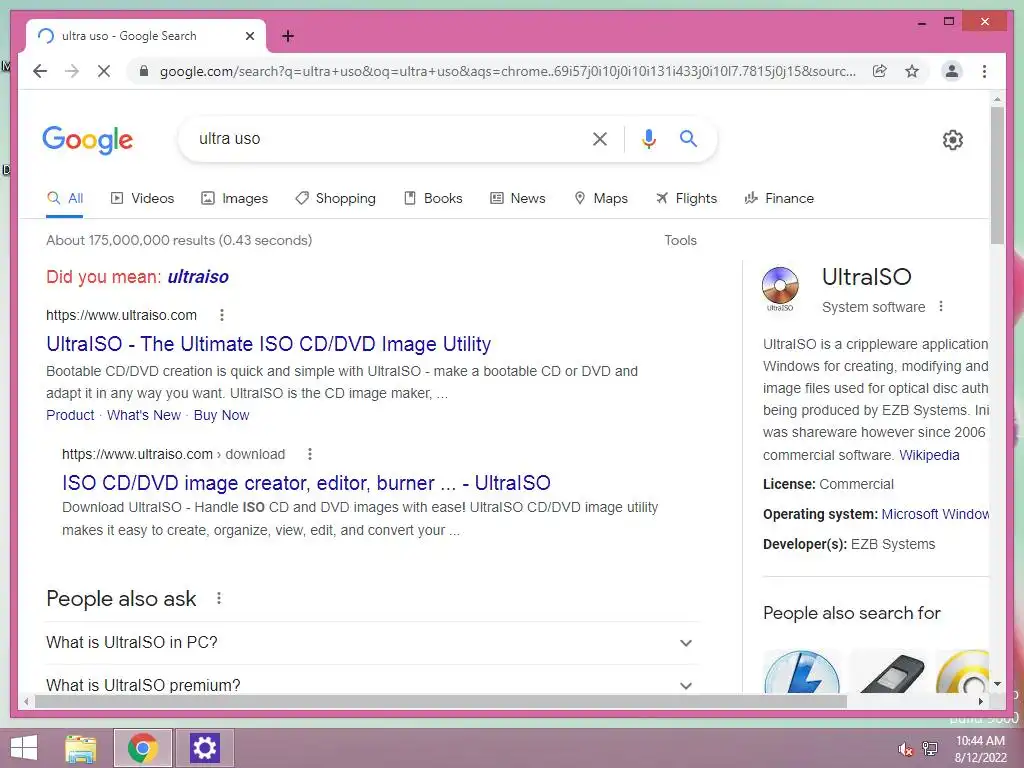
Task: Stop loading the page
Action: (104, 71)
